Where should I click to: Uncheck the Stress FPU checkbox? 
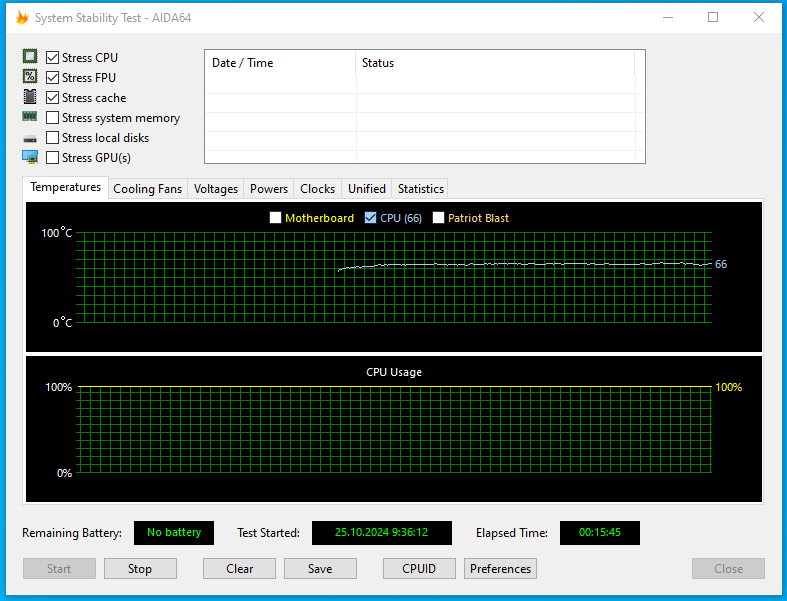coord(52,77)
